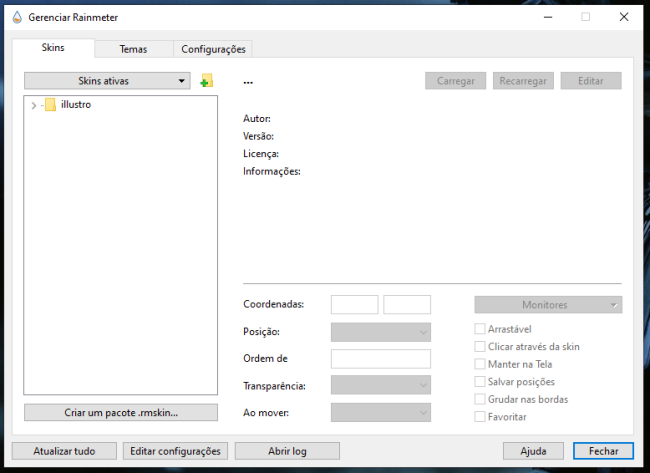Viewport: 650px width, 473px height.
Task: Expand the illustro tree node
Action: (x=34, y=105)
